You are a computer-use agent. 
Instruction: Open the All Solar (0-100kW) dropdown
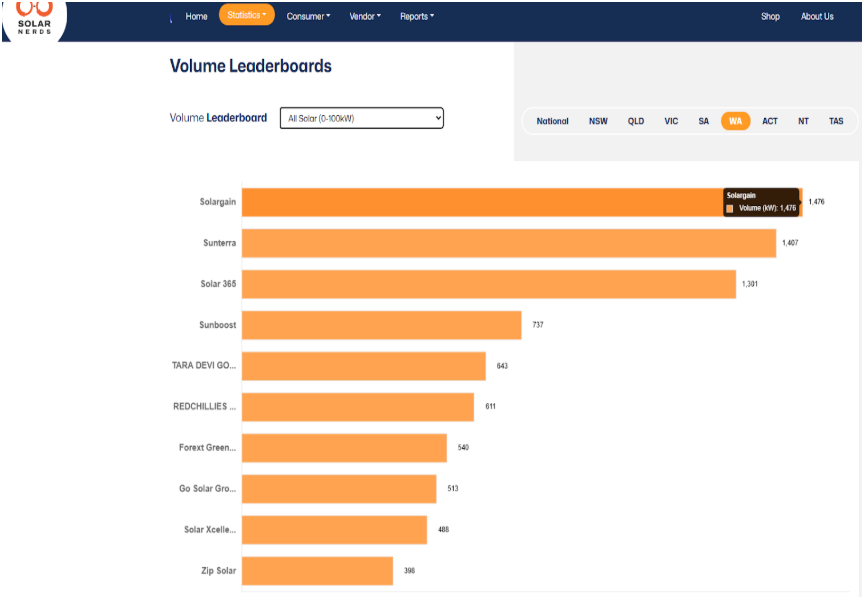tap(361, 118)
